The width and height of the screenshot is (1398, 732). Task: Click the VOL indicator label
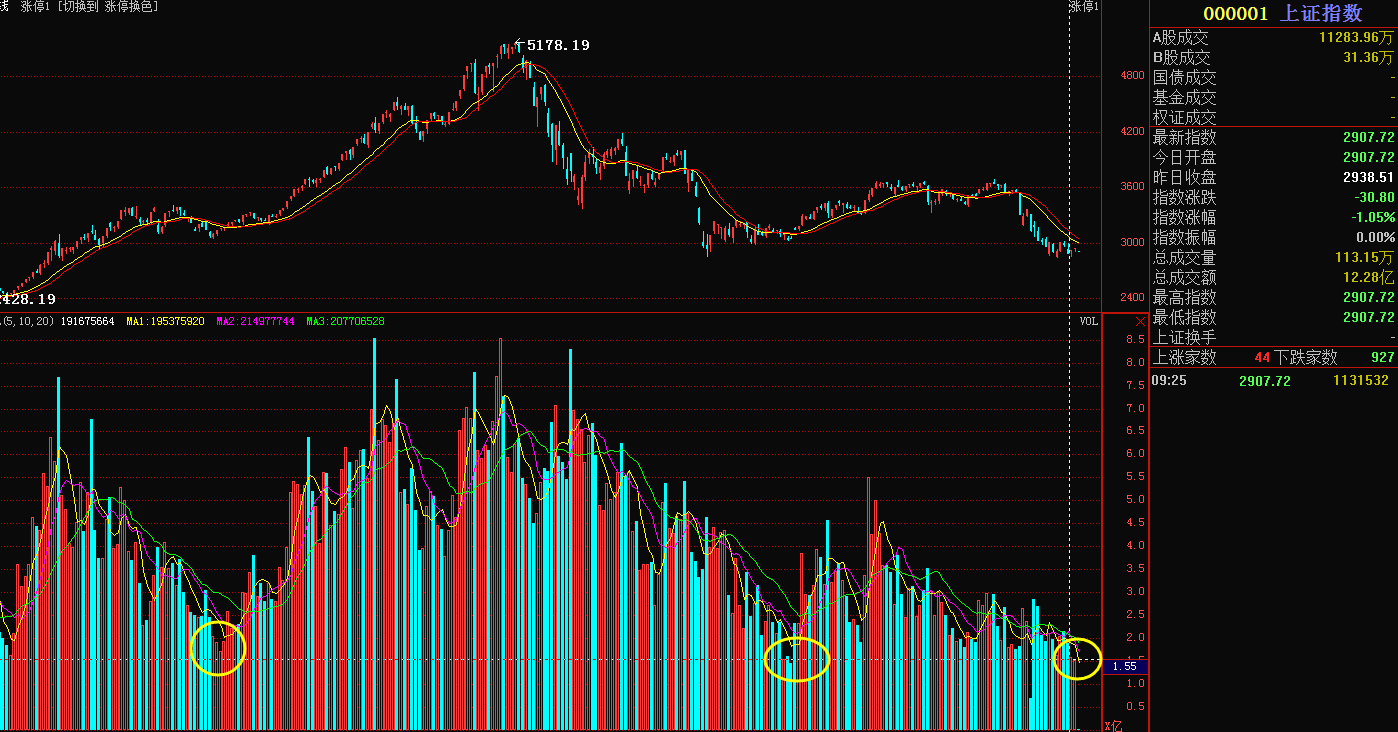click(1088, 321)
